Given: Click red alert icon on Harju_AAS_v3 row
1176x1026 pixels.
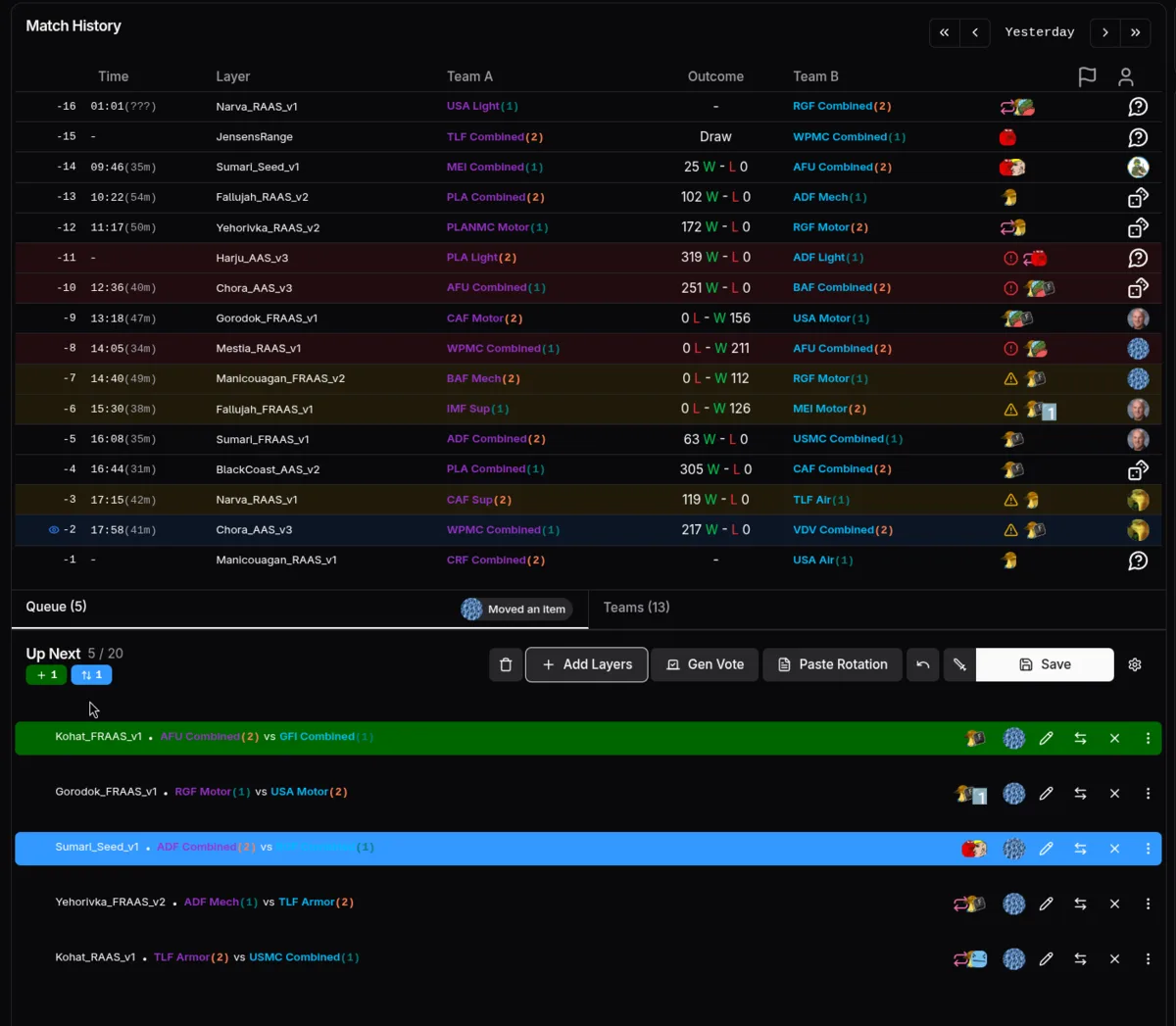Looking at the screenshot, I should coord(1010,259).
